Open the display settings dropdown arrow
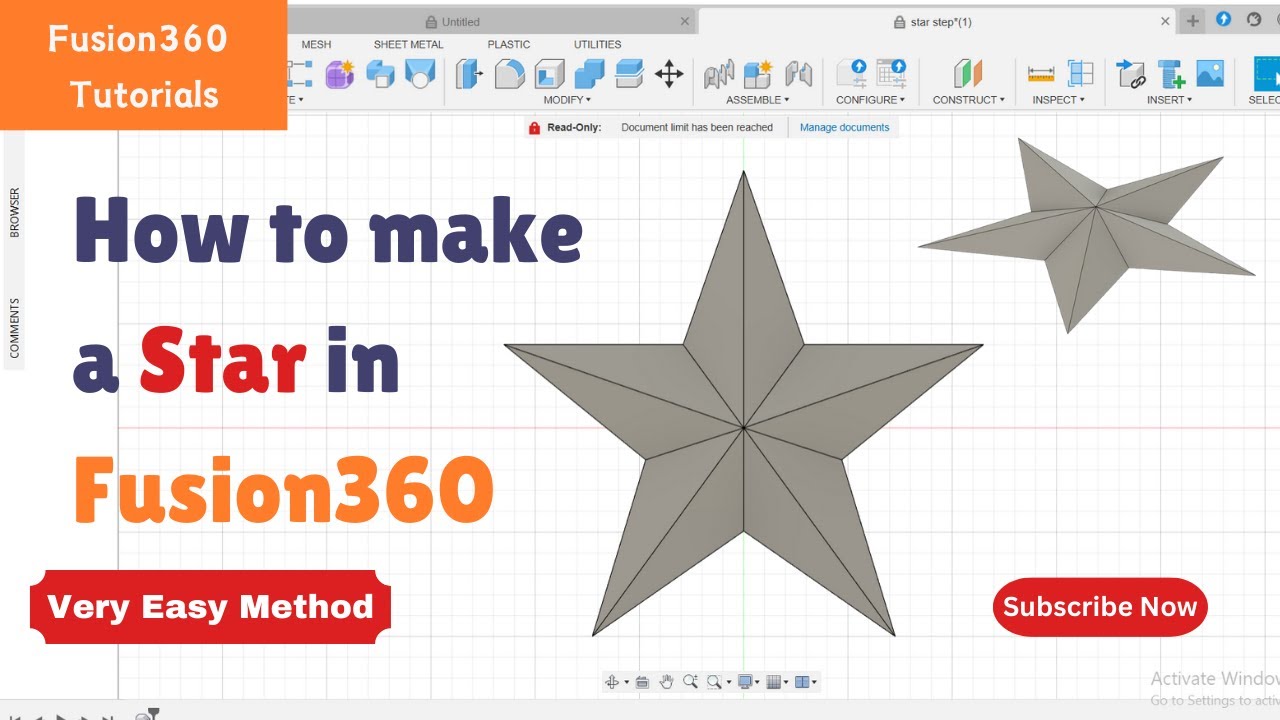The height and width of the screenshot is (720, 1280). (x=758, y=683)
